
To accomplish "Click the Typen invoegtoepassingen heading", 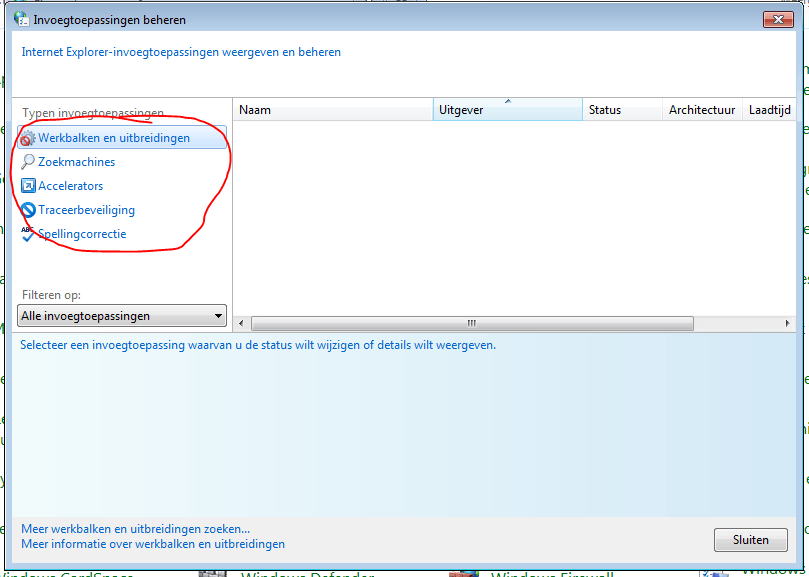I will coord(93,113).
